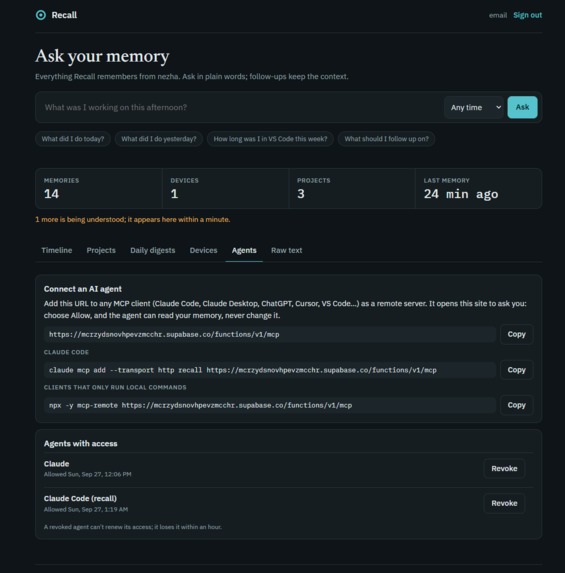The image size is (565, 573).
Task: Copy the npx mcp-remote command
Action: (x=516, y=405)
